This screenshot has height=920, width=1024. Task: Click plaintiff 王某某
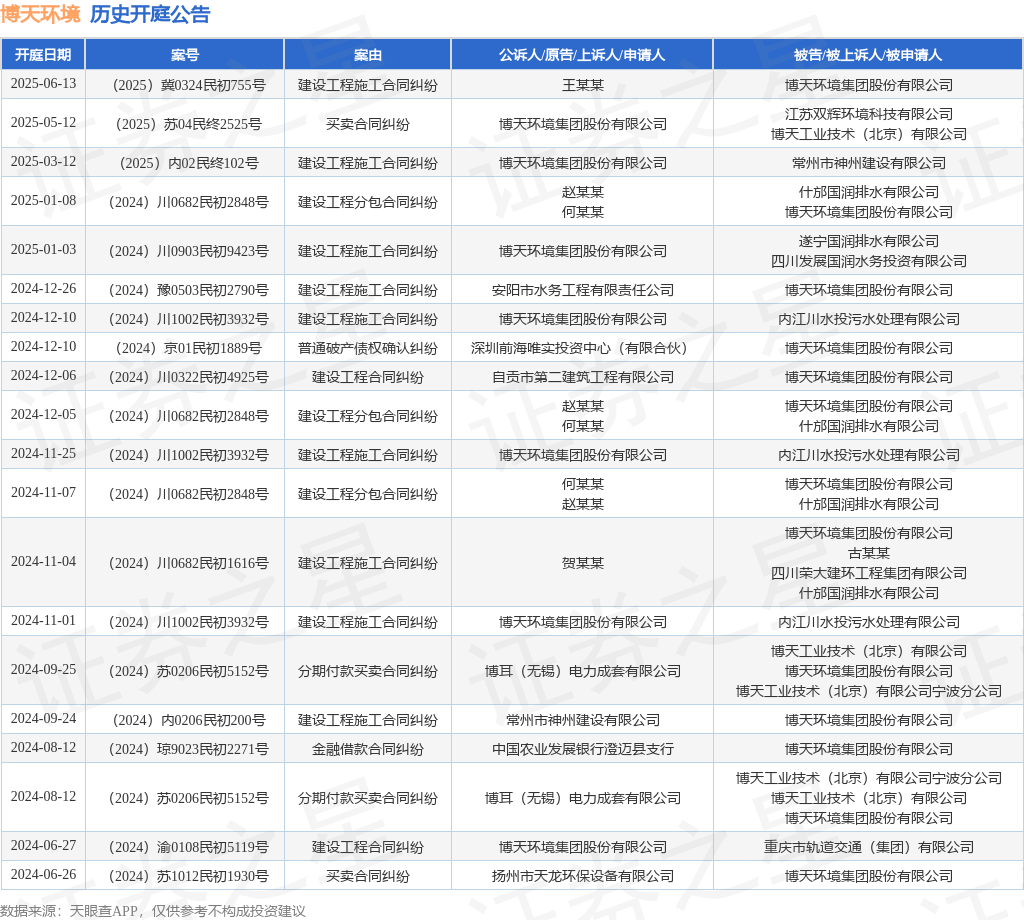point(583,86)
